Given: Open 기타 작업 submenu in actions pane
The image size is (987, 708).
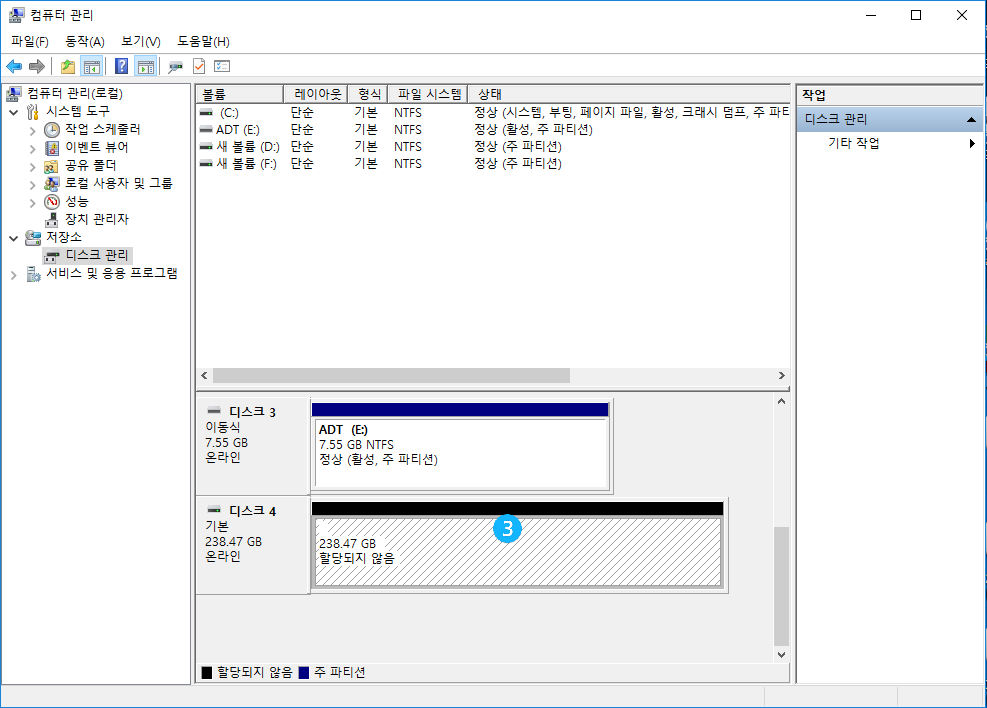Looking at the screenshot, I should (853, 143).
